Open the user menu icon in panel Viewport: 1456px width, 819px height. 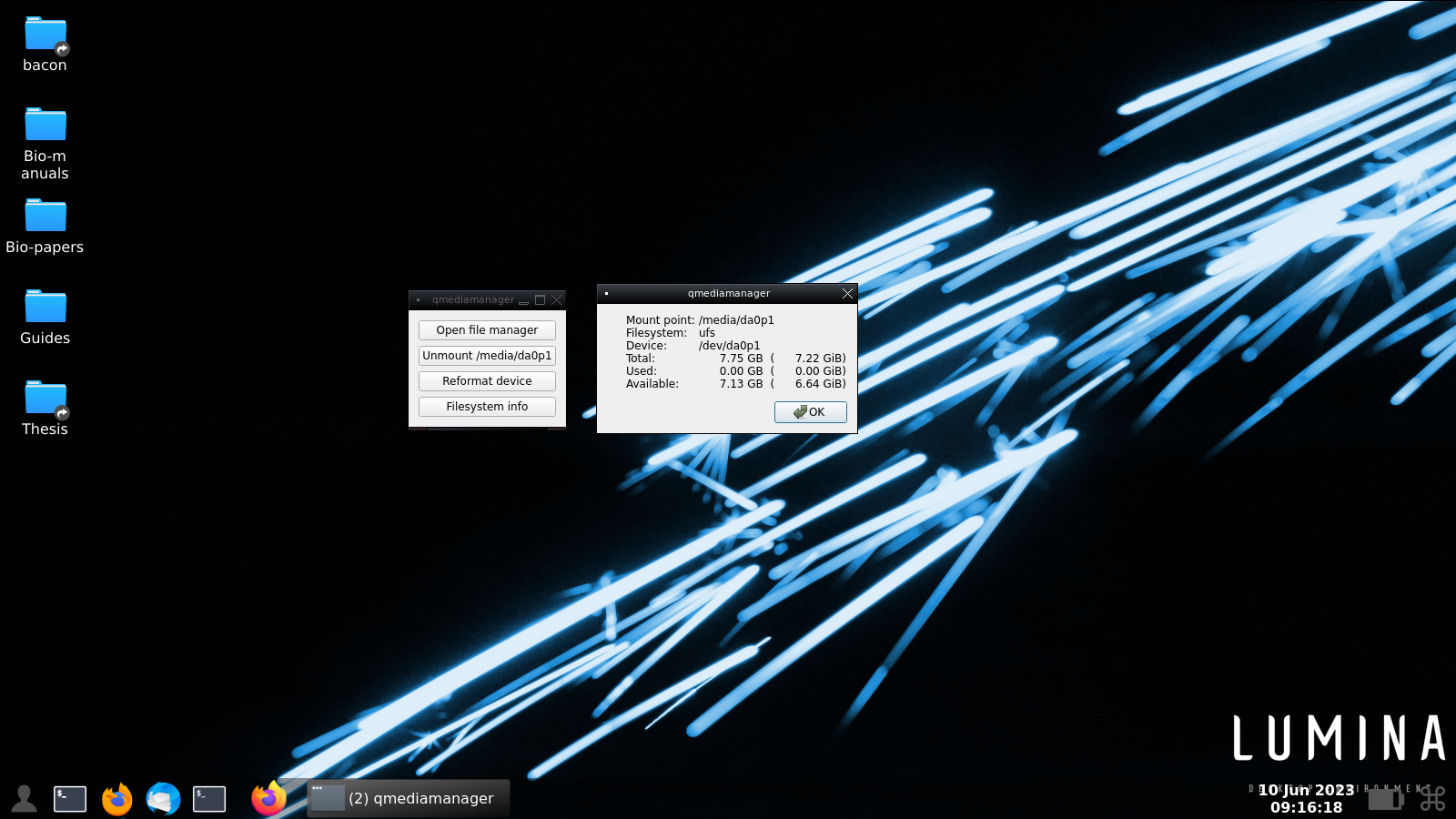[25, 798]
